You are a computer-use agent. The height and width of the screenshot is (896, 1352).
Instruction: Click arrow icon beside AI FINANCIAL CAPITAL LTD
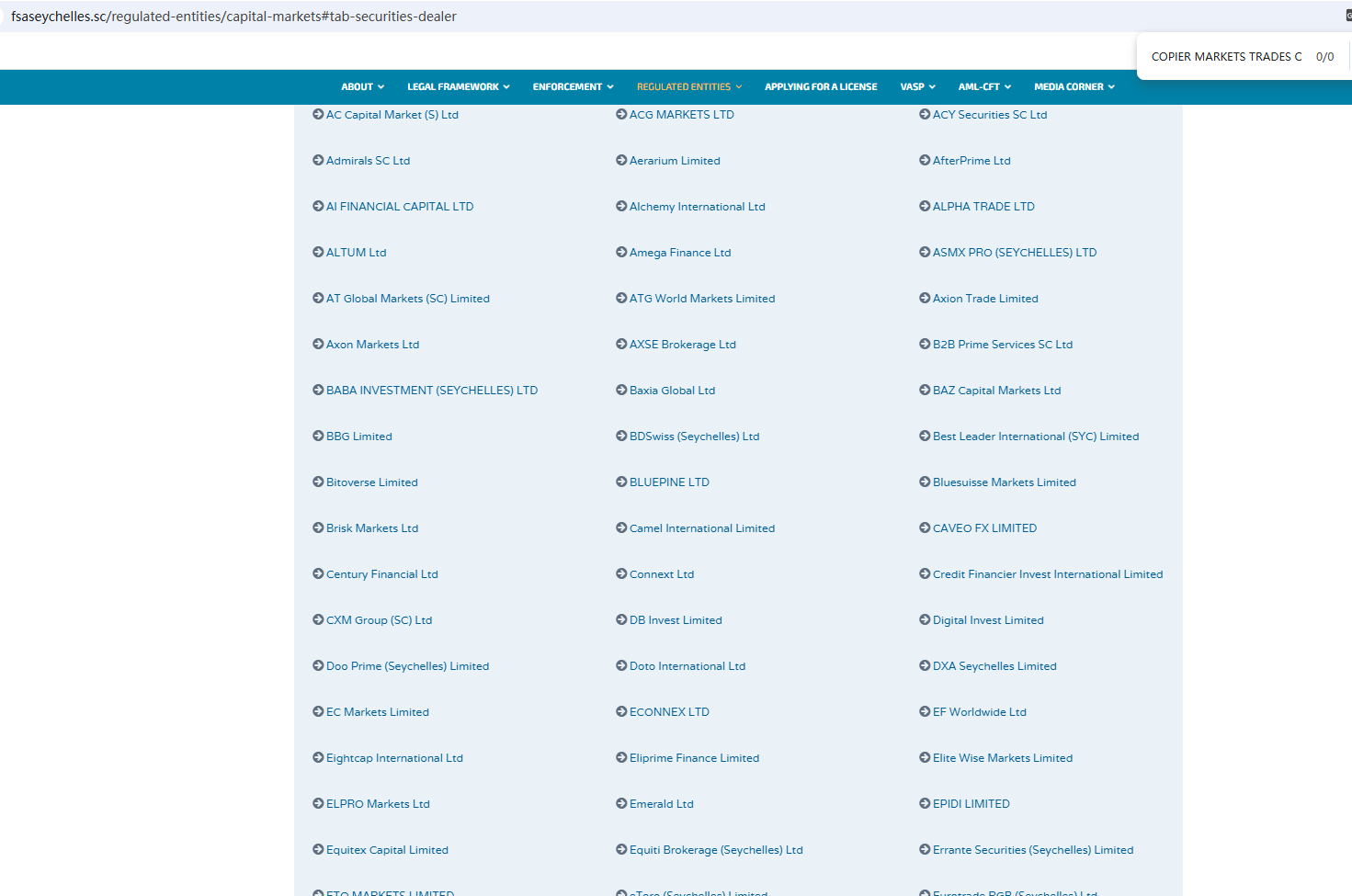318,207
